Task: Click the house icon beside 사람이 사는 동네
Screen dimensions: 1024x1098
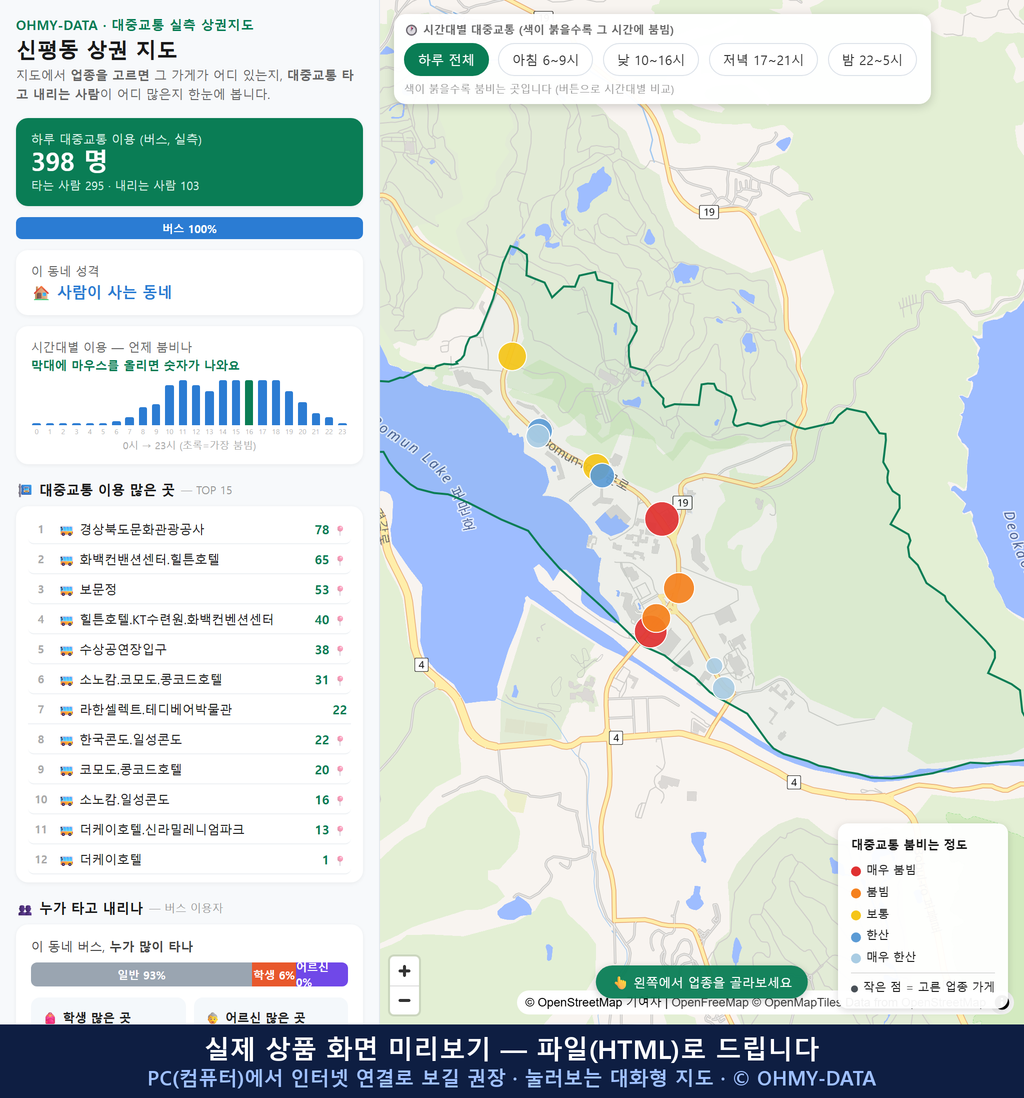Action: pos(41,293)
